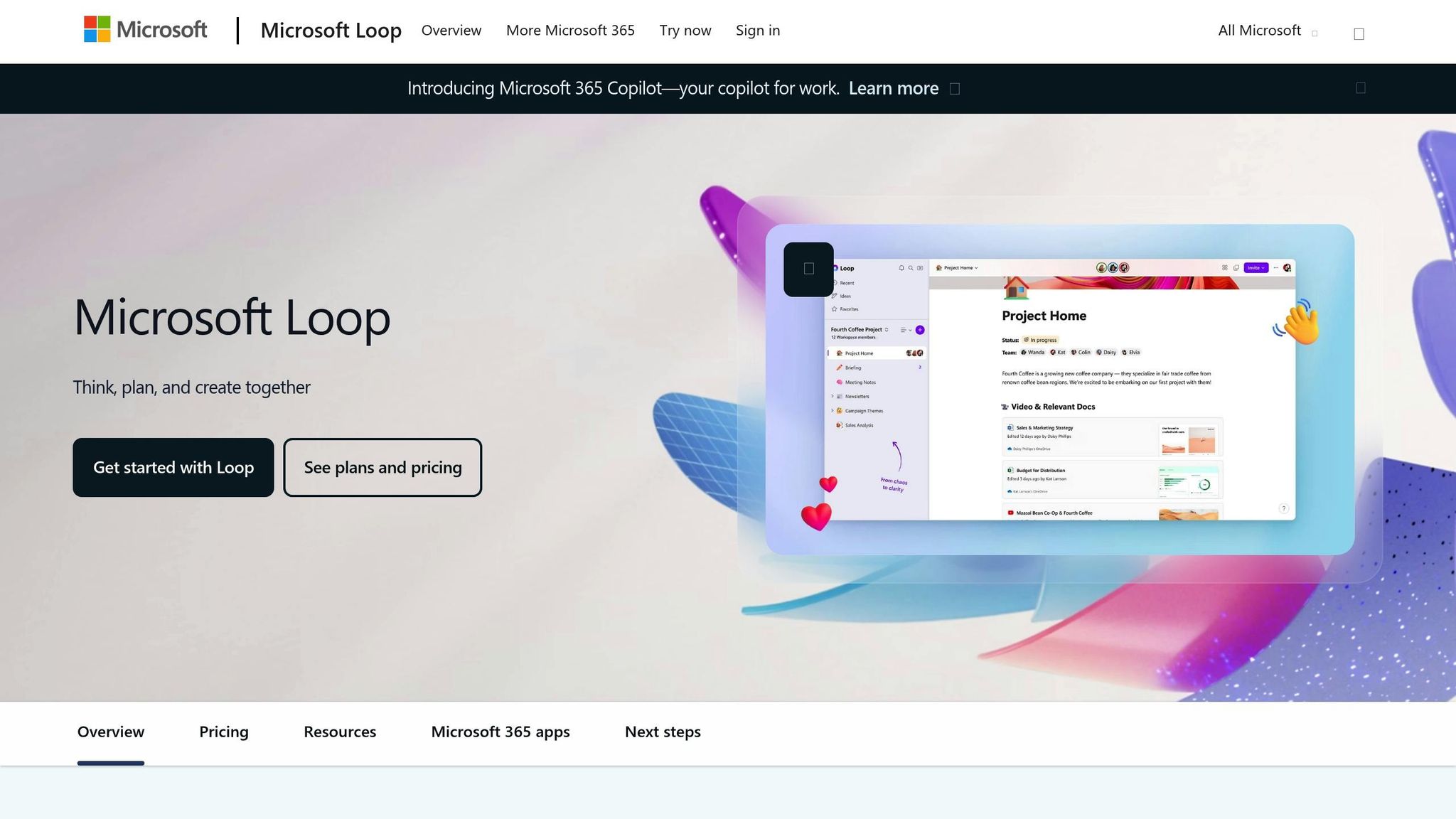1456x819 pixels.
Task: Click the In progress status badge
Action: pyautogui.click(x=1041, y=340)
